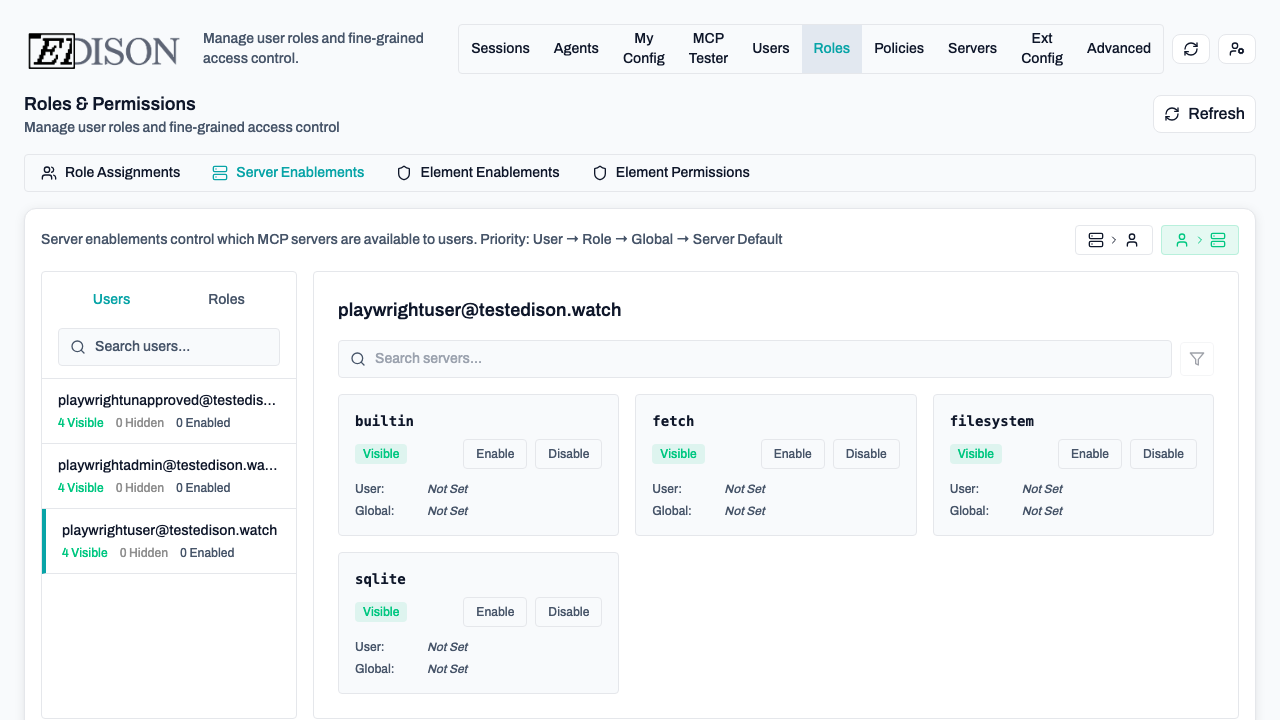Screen dimensions: 1280x720
Task: Disable the fetch server
Action: (x=866, y=454)
